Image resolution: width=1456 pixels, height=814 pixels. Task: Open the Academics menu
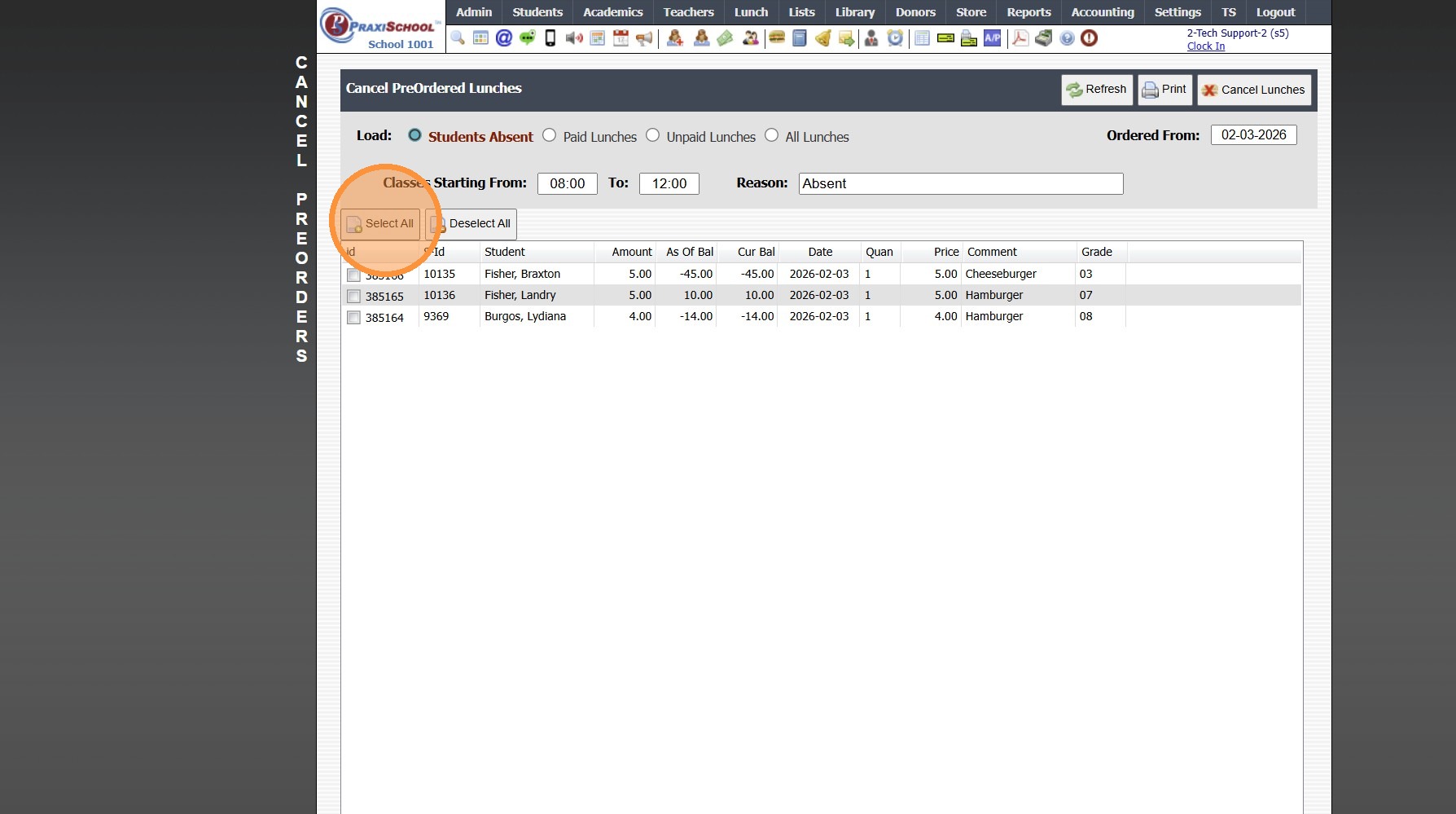613,12
